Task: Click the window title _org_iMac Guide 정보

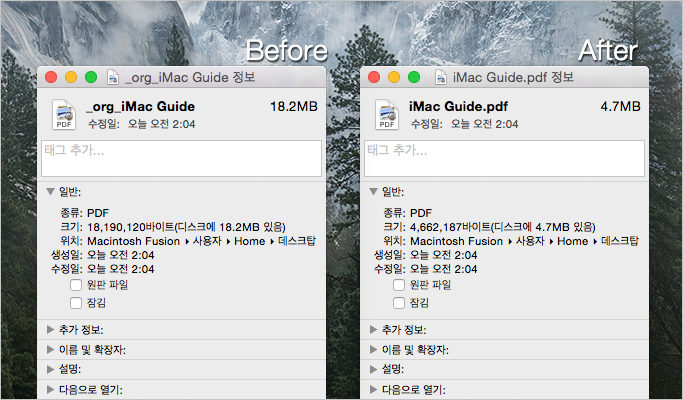Action: [x=190, y=78]
